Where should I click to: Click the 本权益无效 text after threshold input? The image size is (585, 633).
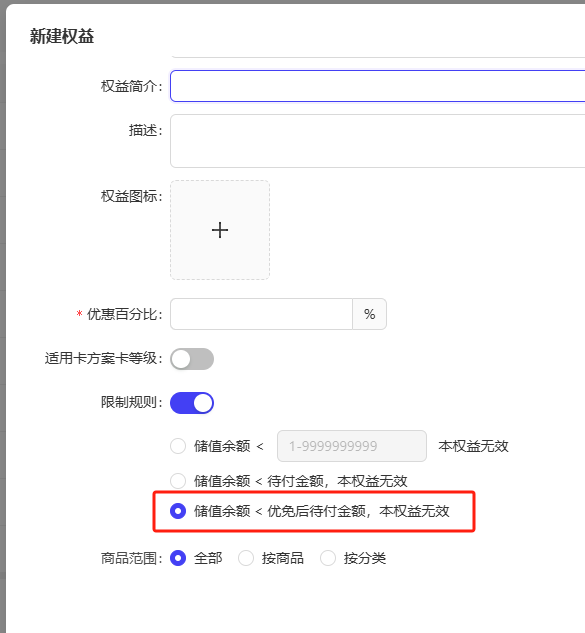click(x=473, y=446)
